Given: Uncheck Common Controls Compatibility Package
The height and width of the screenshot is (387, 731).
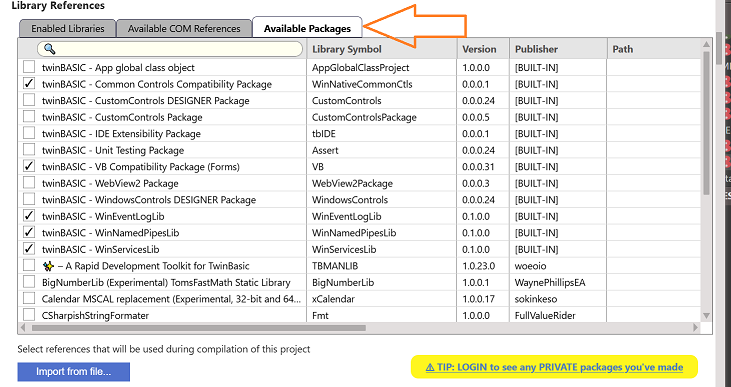Looking at the screenshot, I should pos(29,84).
